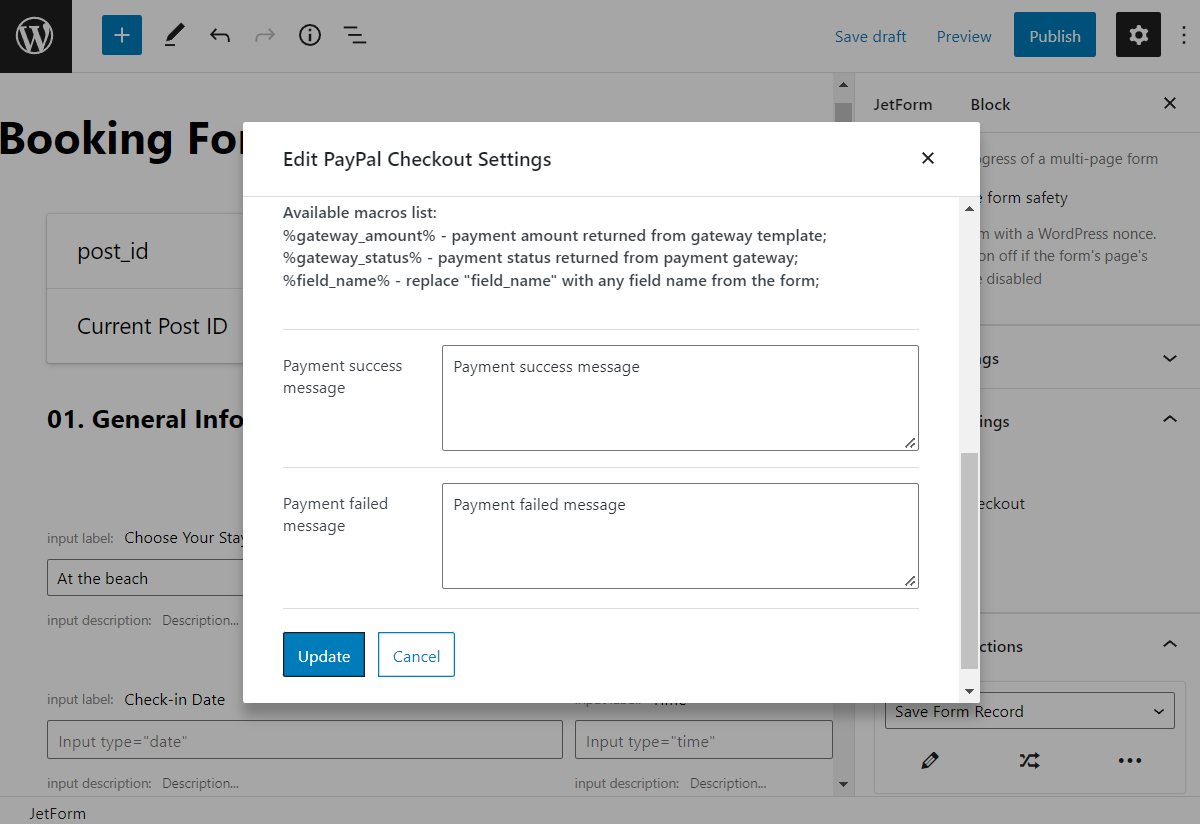Click the Update button
1200x824 pixels.
pos(323,655)
